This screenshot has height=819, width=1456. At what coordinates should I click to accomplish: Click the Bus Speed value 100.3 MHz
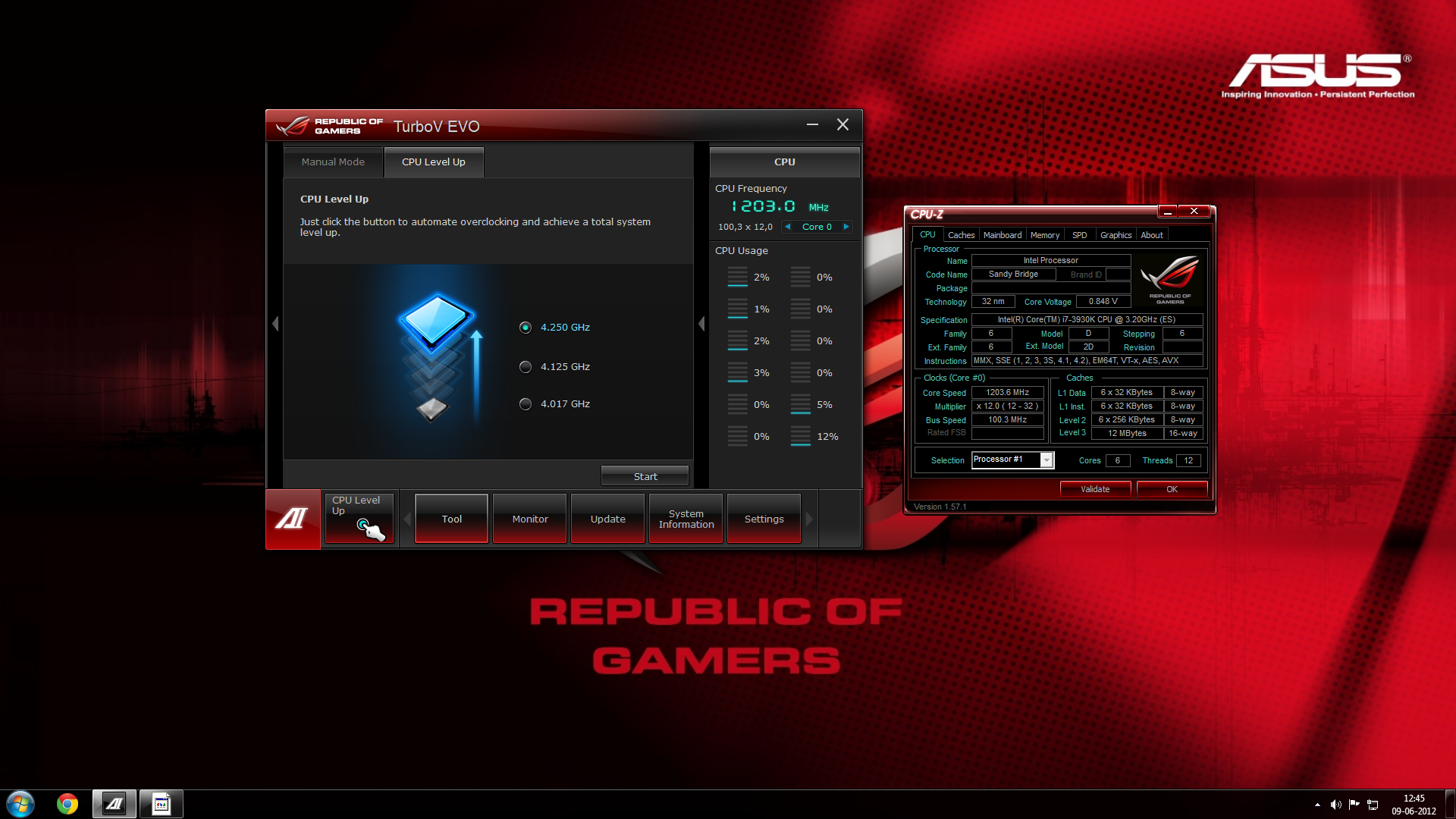point(1007,420)
